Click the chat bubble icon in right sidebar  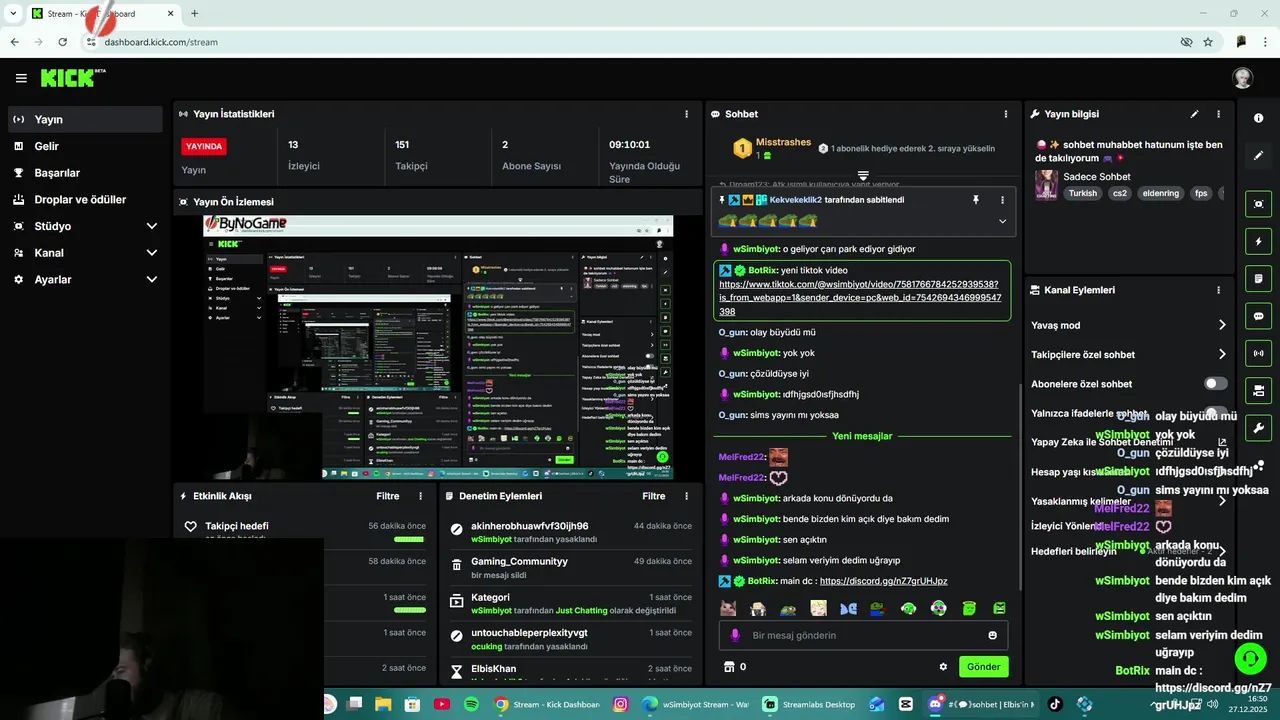pos(1258,316)
